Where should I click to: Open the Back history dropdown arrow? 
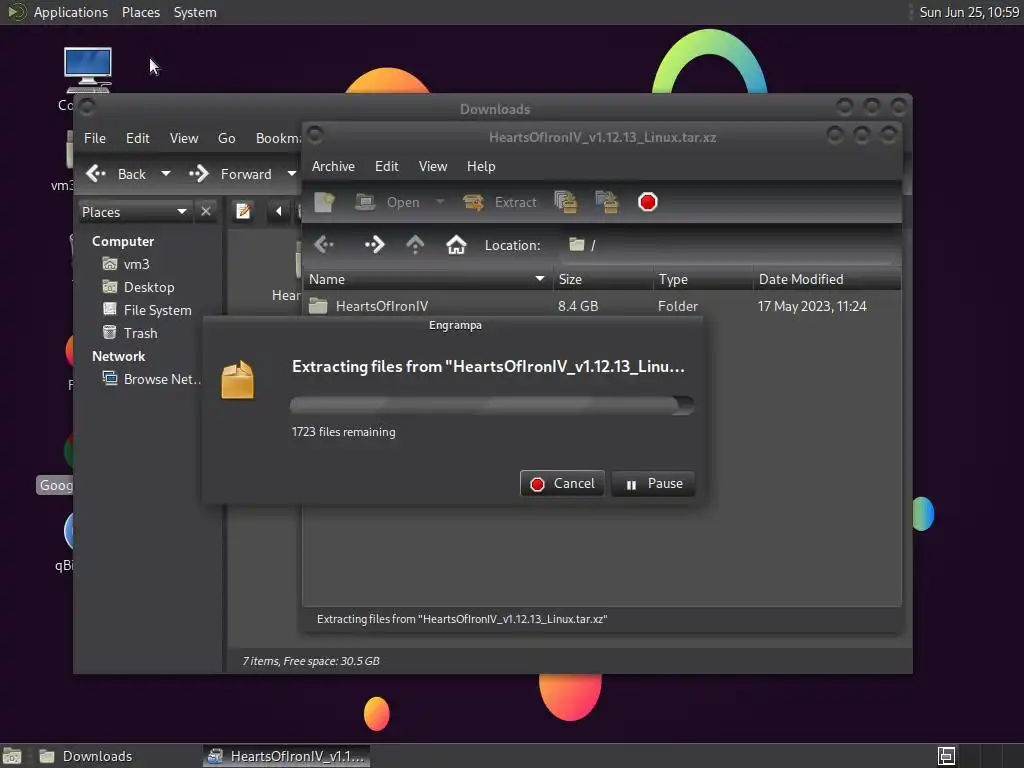coord(165,174)
